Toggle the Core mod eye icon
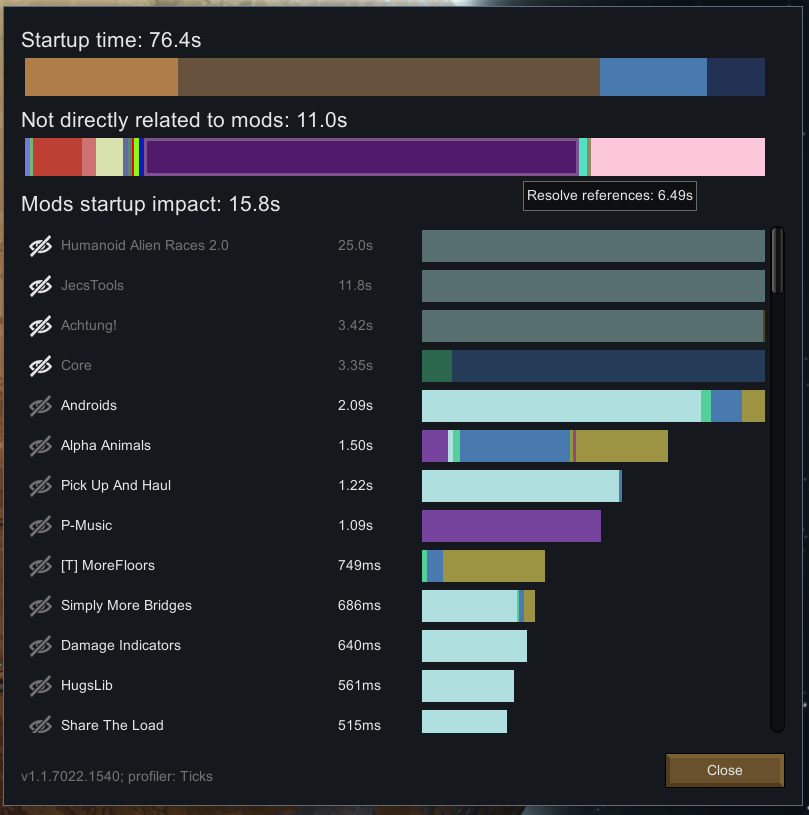This screenshot has width=809, height=815. [x=40, y=366]
